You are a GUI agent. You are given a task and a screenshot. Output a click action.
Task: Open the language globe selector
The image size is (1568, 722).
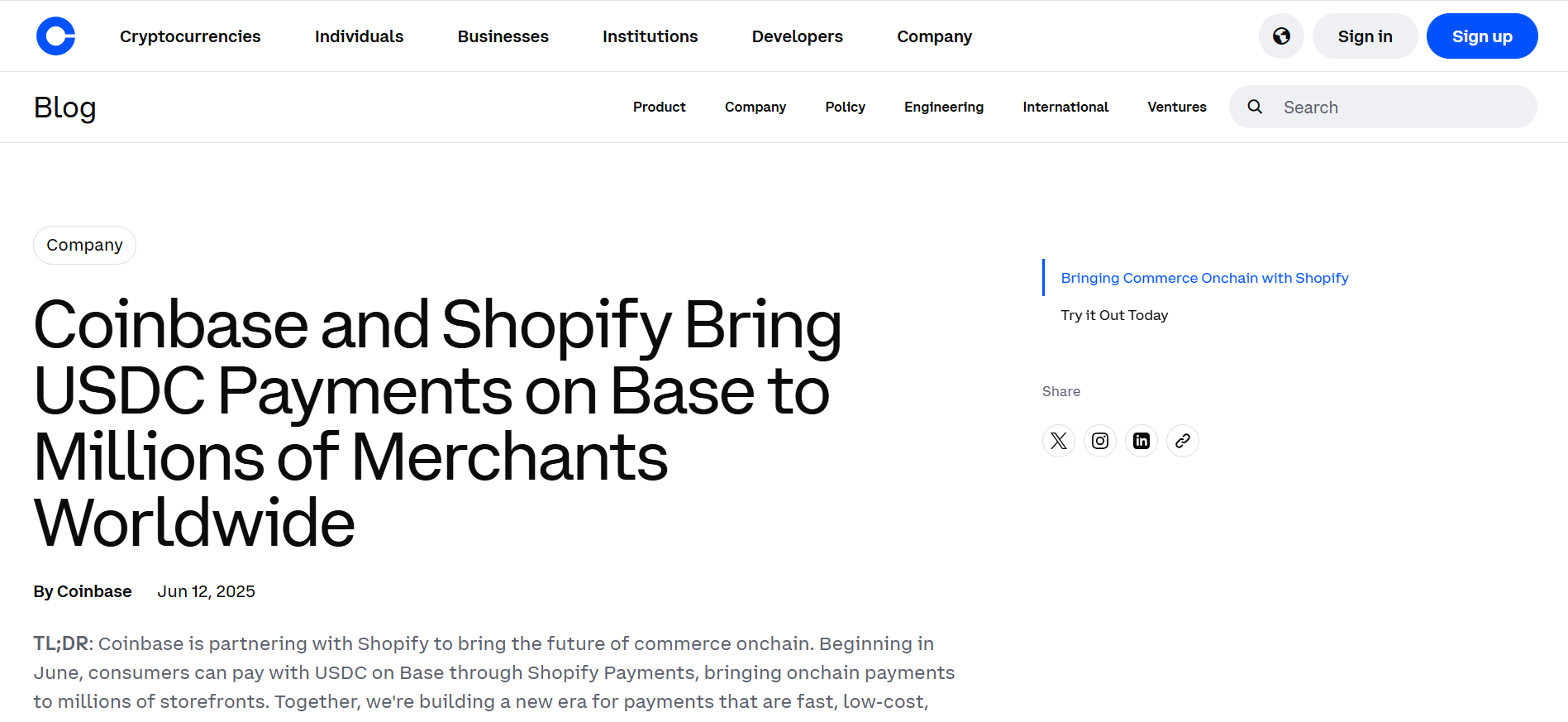pyautogui.click(x=1281, y=36)
